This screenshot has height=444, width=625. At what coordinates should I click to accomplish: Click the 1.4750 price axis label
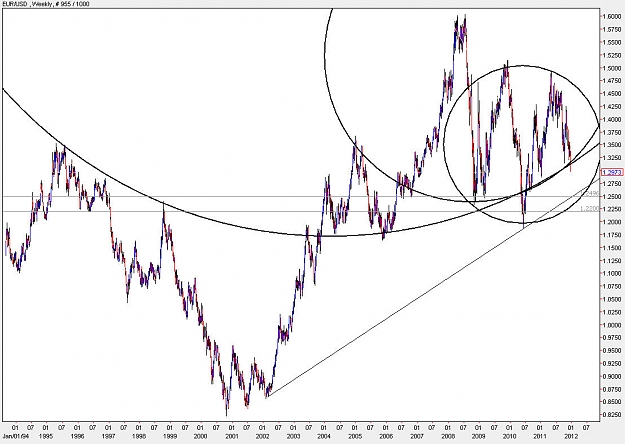(612, 81)
